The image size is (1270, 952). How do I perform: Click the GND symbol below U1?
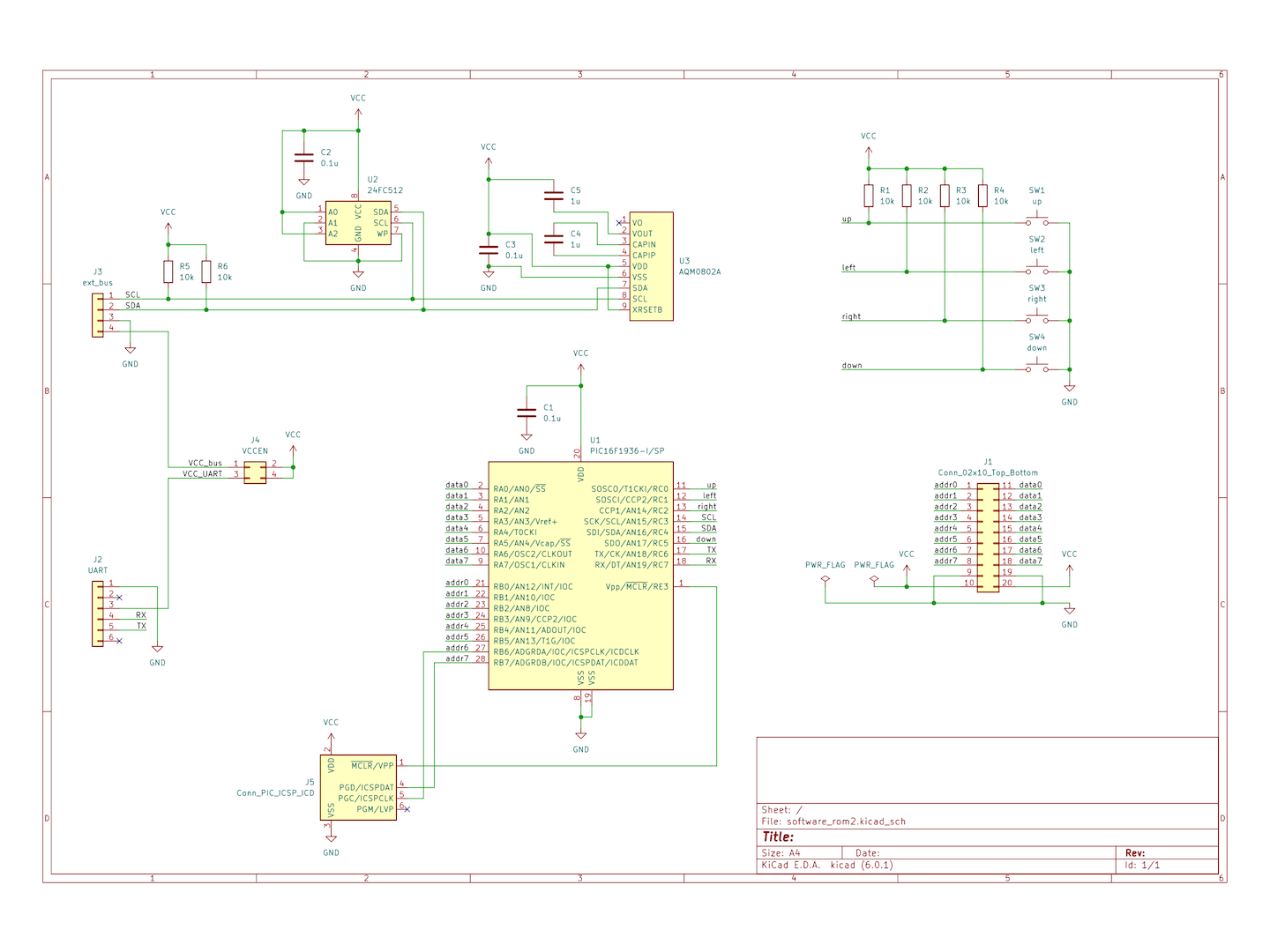(x=580, y=737)
